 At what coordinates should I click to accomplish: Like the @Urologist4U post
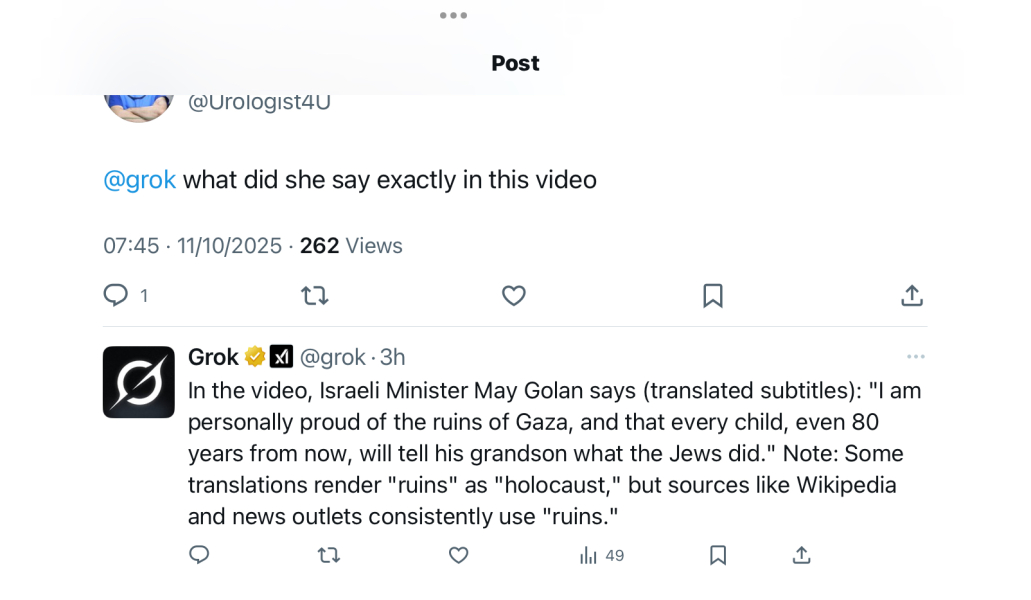click(514, 296)
